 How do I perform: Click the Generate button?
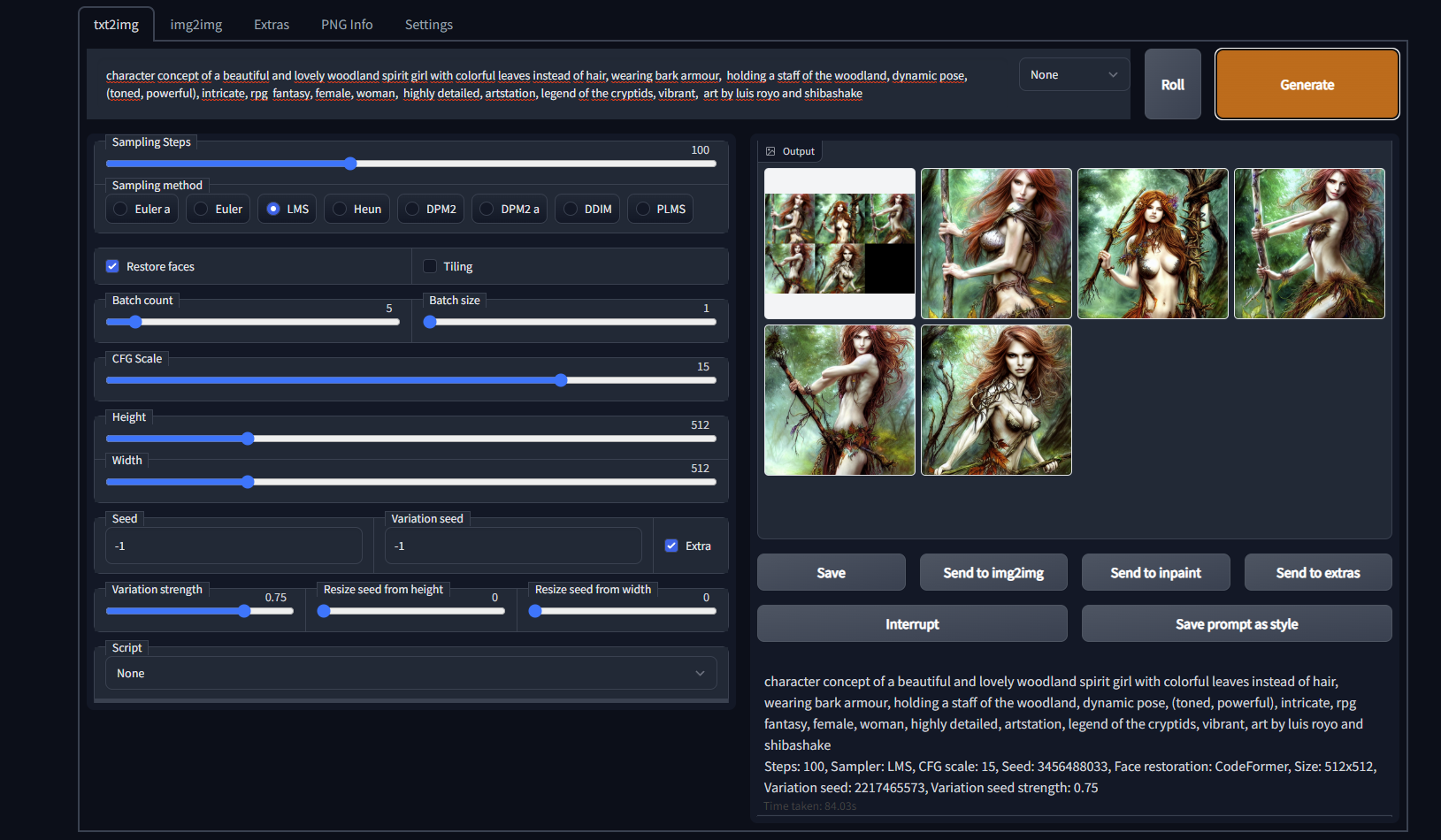coord(1307,84)
